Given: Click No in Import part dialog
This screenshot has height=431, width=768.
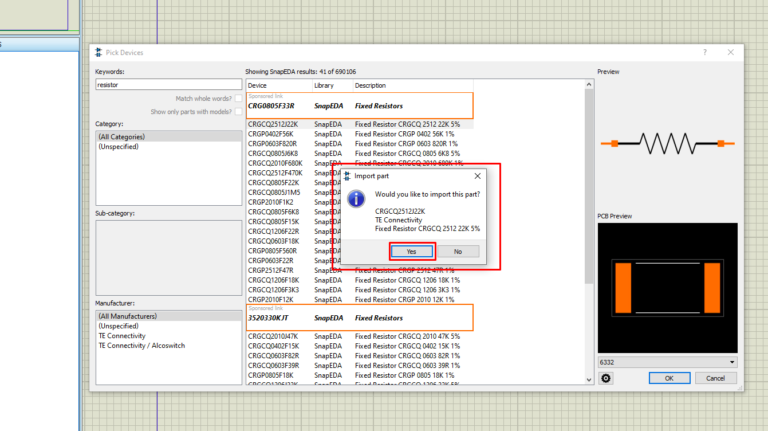Looking at the screenshot, I should 457,251.
